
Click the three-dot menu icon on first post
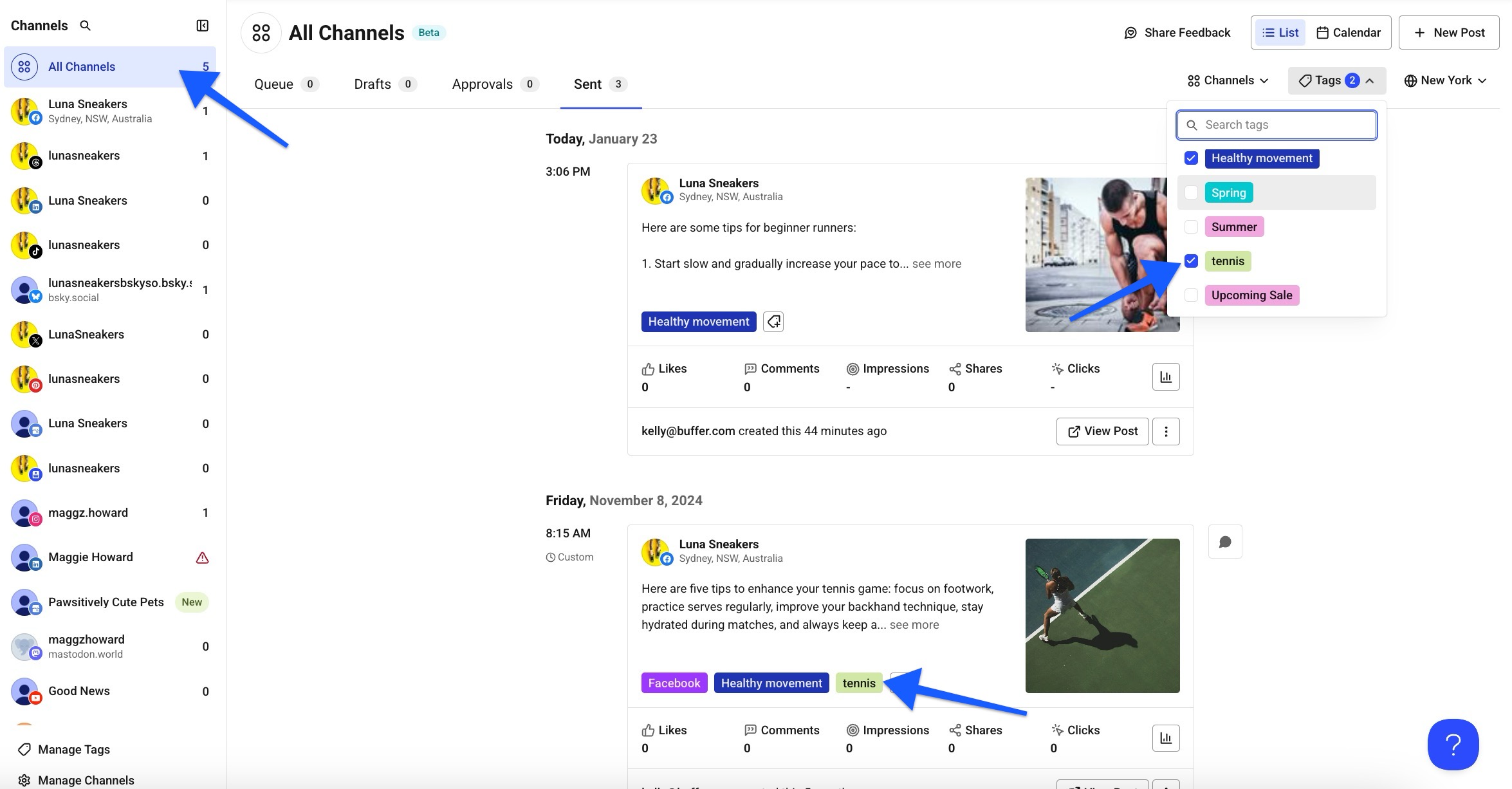tap(1166, 431)
